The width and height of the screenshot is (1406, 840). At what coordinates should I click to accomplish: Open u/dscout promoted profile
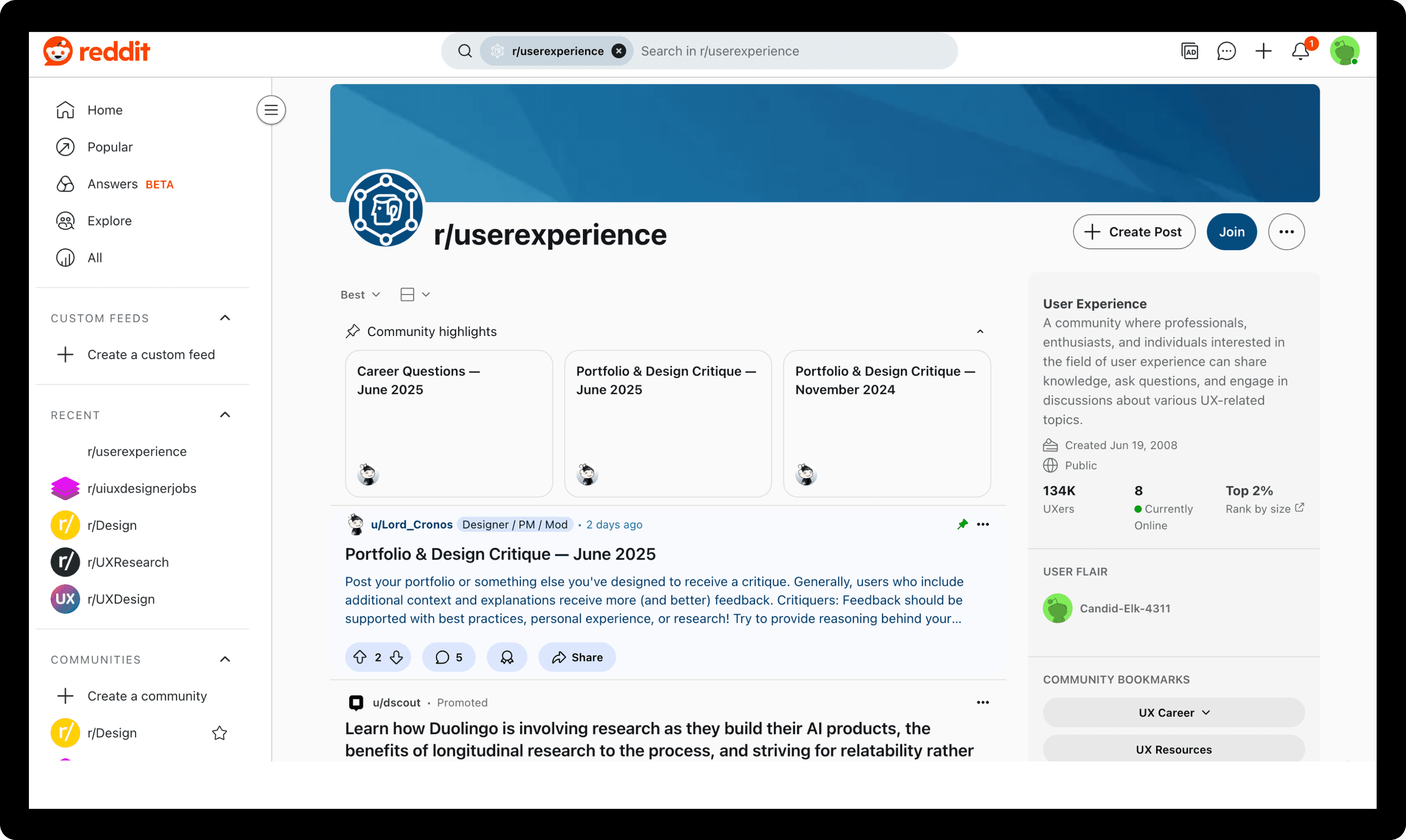(396, 703)
